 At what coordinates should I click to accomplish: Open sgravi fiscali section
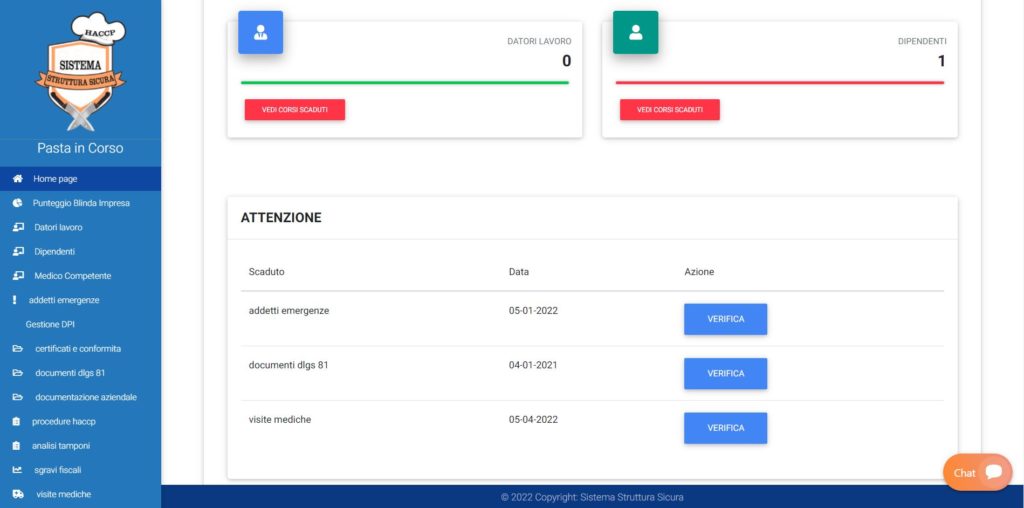(x=80, y=470)
